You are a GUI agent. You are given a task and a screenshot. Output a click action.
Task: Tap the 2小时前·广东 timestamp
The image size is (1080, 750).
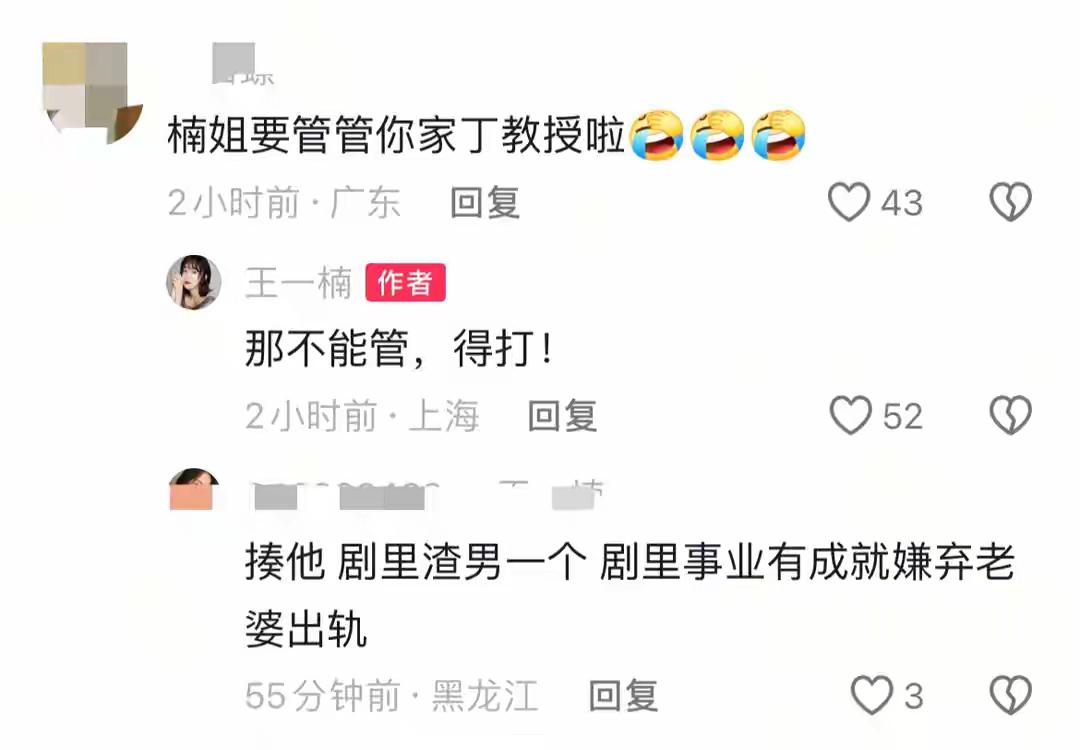(284, 203)
